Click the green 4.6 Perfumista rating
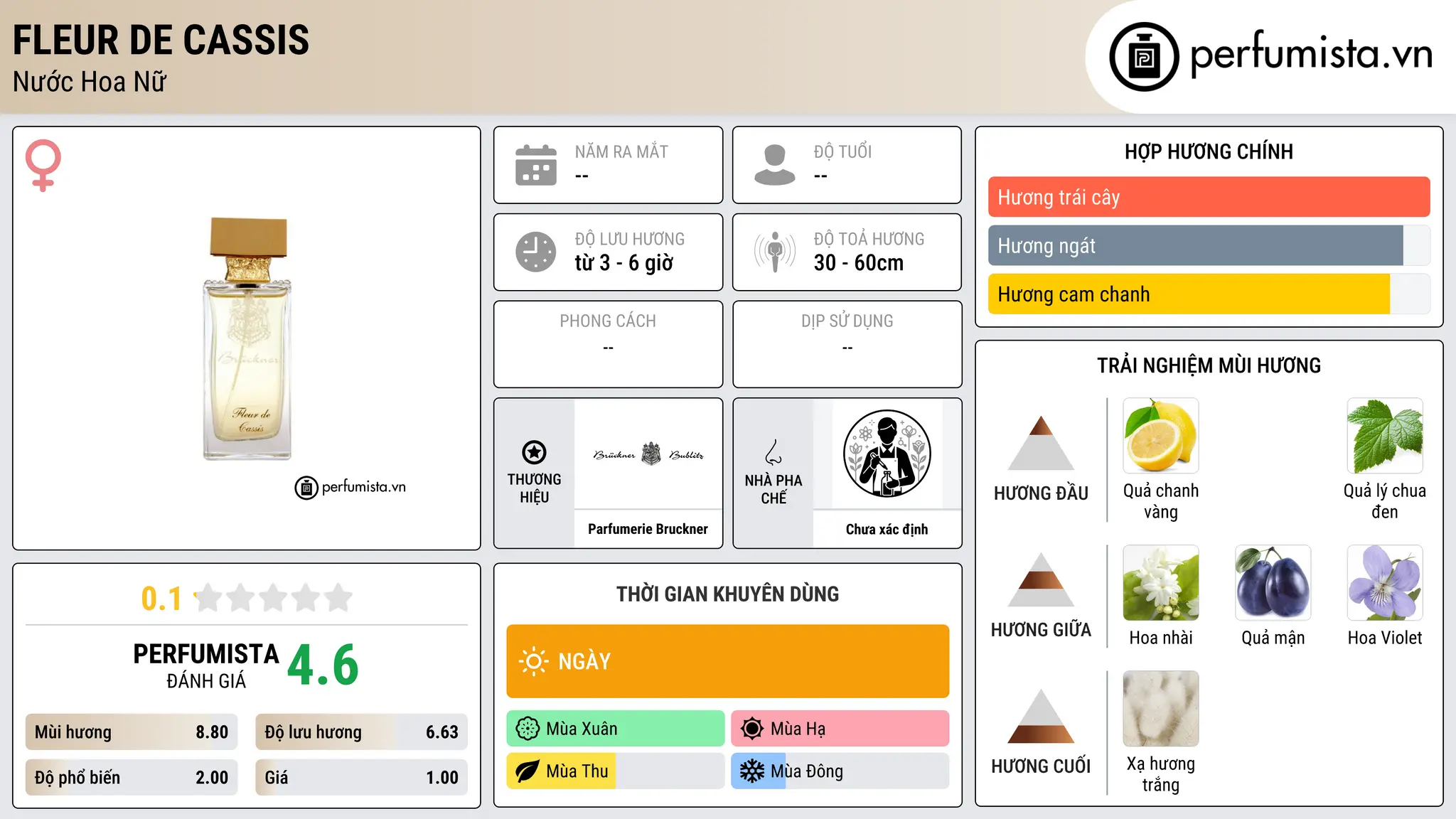This screenshot has height=819, width=1456. click(x=323, y=665)
